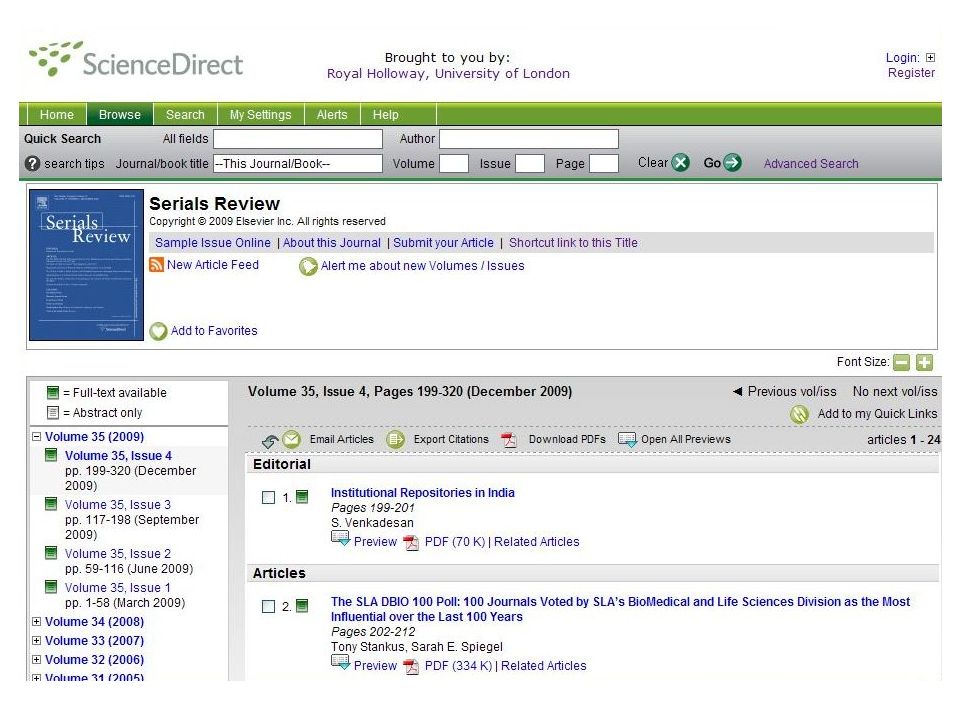This screenshot has width=960, height=720.
Task: Click the PDF icon for article 2
Action: pos(411,666)
